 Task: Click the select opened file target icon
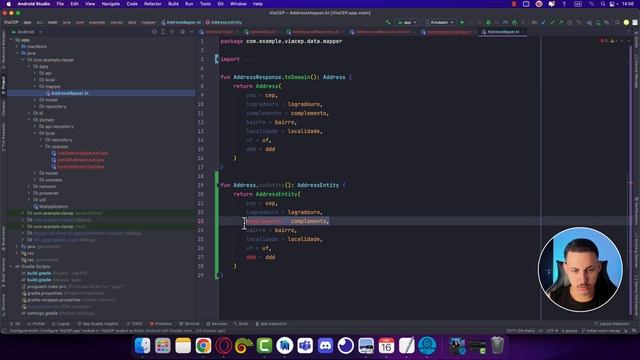click(154, 32)
